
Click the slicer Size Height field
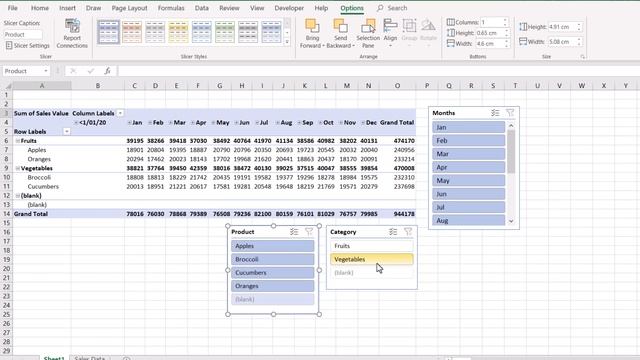tap(562, 27)
